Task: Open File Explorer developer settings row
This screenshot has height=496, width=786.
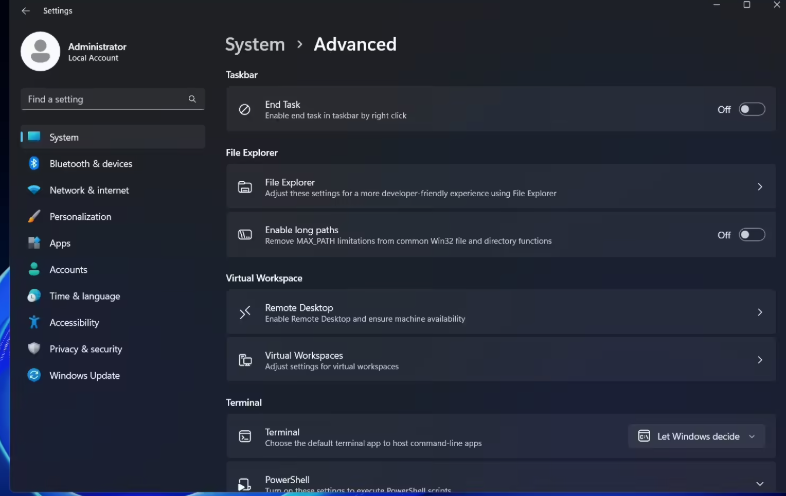Action: click(x=500, y=187)
